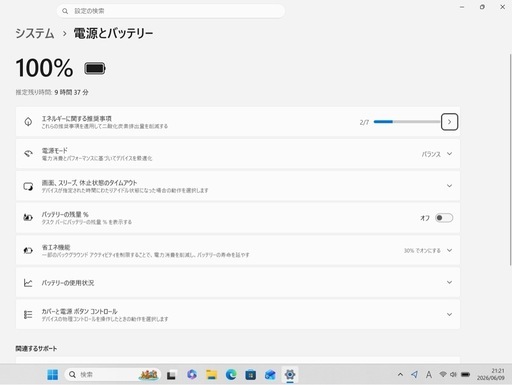Click the 電源とバッテリー page title

[x=113, y=33]
